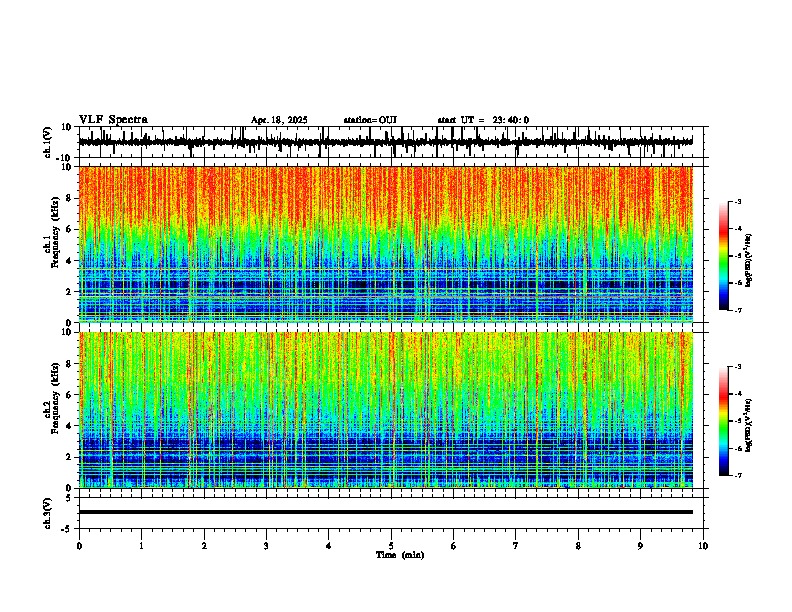This screenshot has height=612, width=792.
Task: Click the ch.1 spectrogram color scale bar
Action: [x=723, y=256]
